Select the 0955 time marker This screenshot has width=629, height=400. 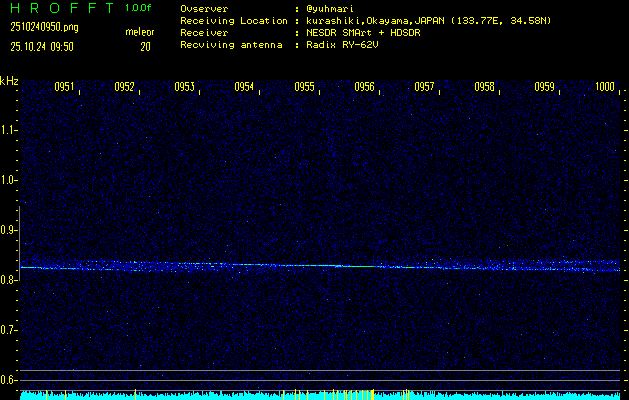[304, 87]
